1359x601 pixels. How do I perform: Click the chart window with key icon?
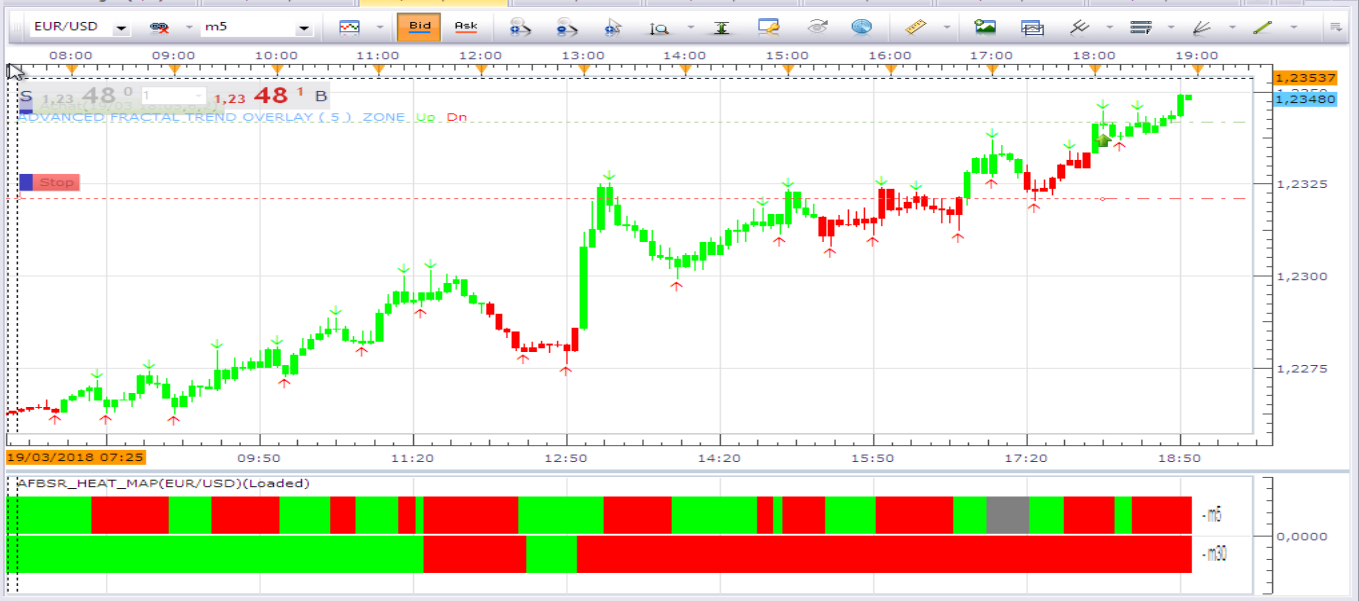[x=768, y=27]
